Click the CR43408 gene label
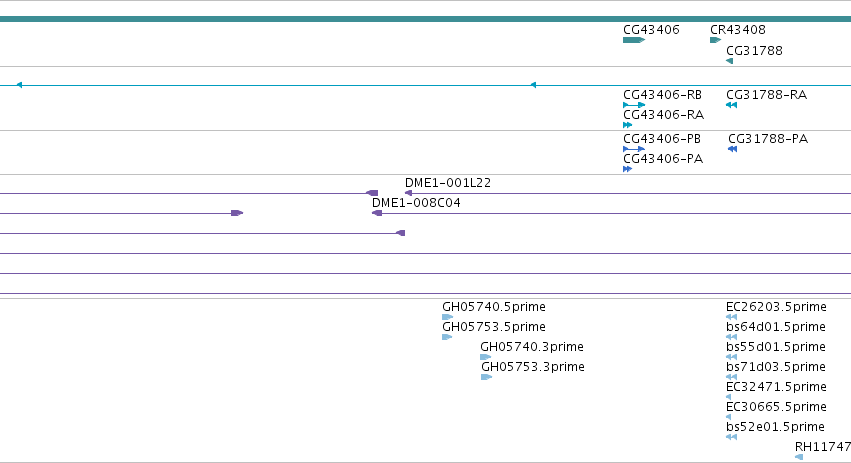Image resolution: width=851 pixels, height=463 pixels. click(x=738, y=30)
